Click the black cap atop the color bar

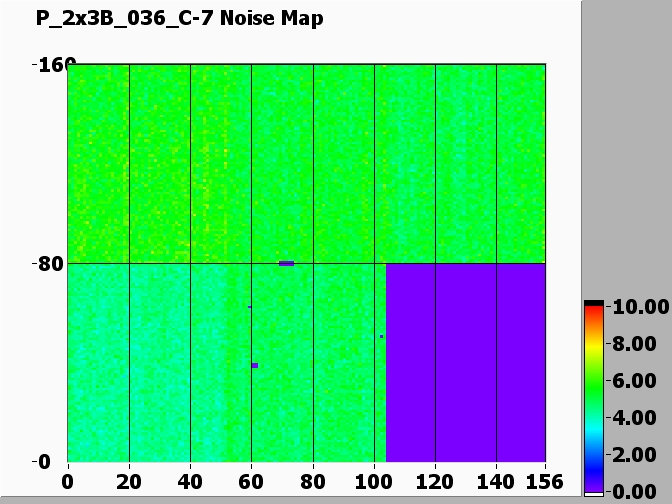(x=594, y=303)
